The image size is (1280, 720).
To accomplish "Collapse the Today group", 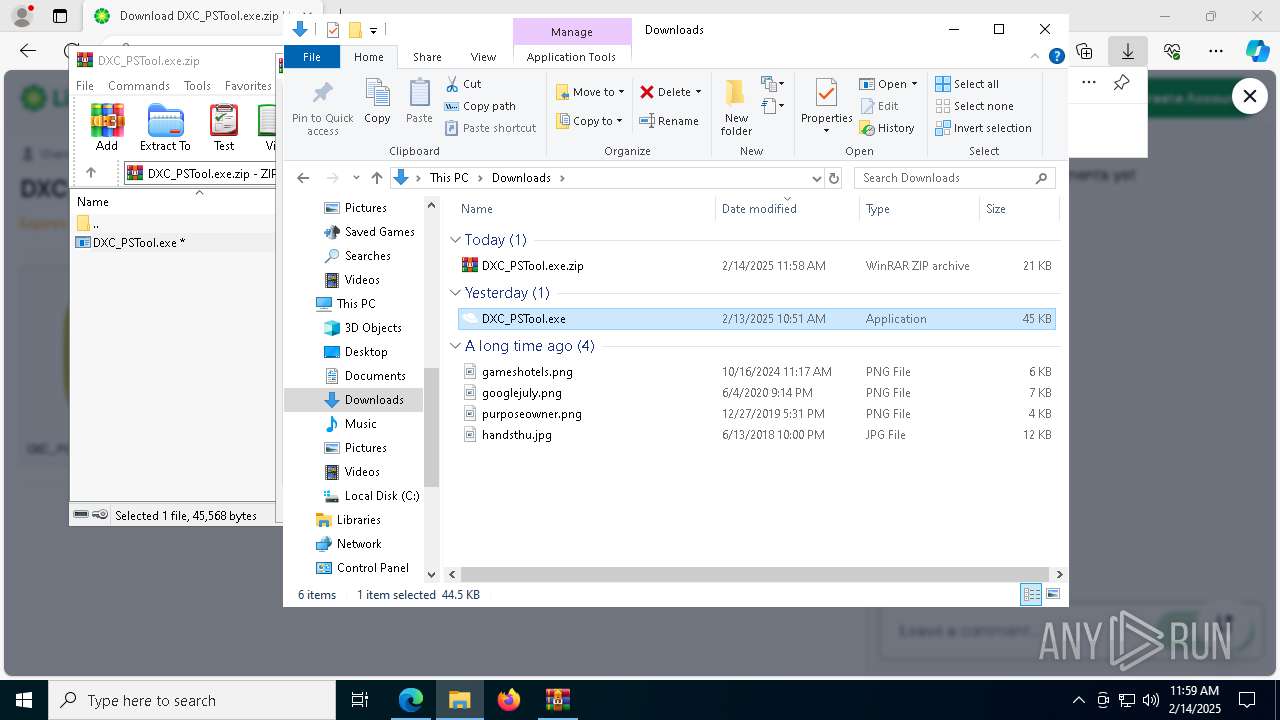I will (455, 240).
